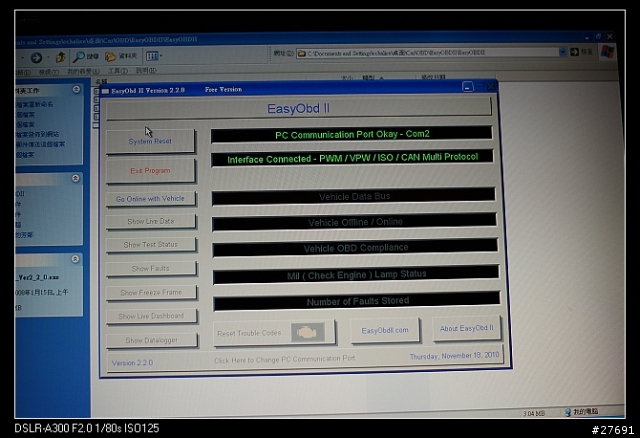Minimize the EasyObd II window
Screen dimensions: 640x438
467,87
